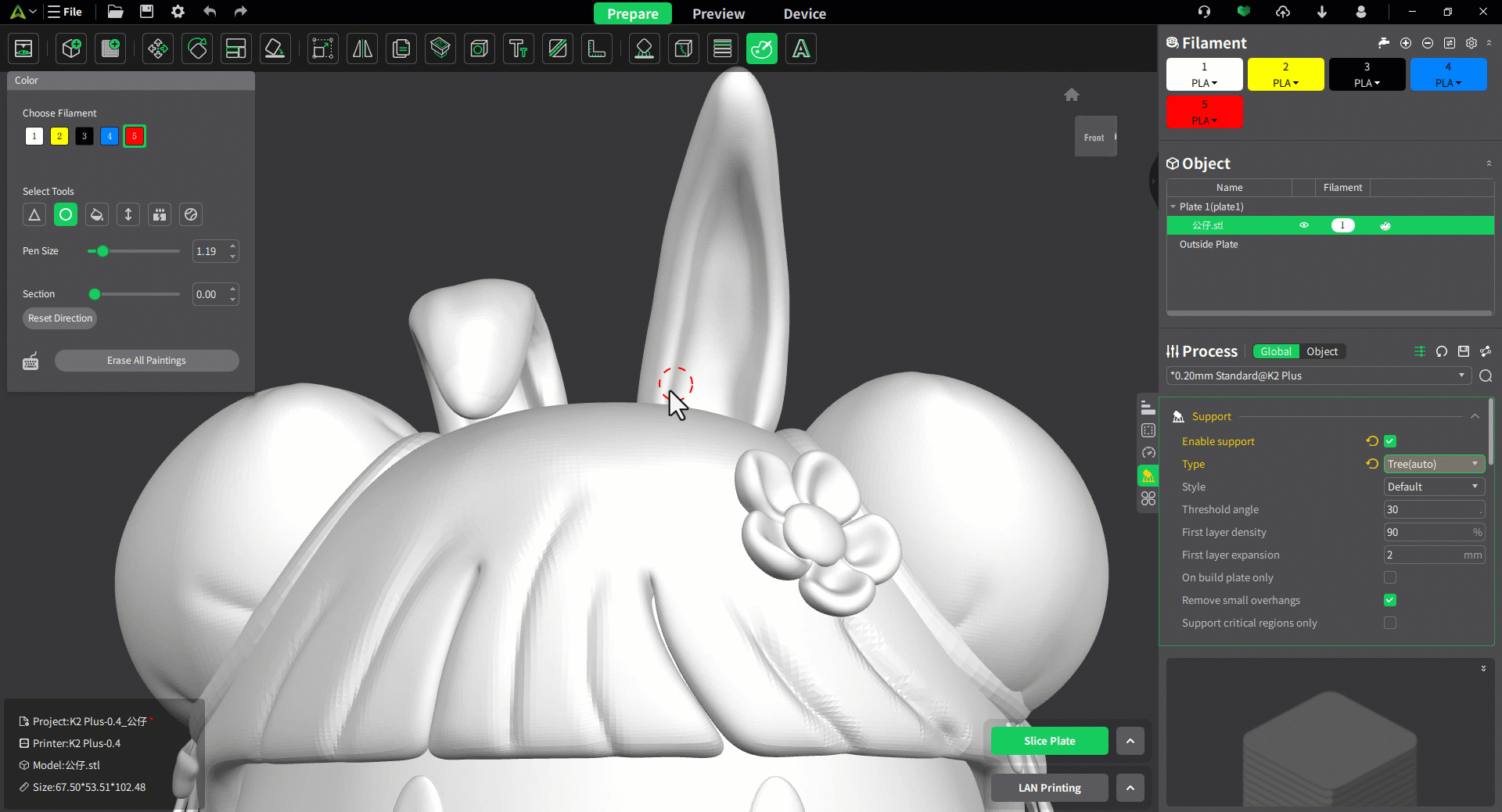This screenshot has height=812, width=1502.
Task: Enable On build plate only
Action: coord(1390,577)
